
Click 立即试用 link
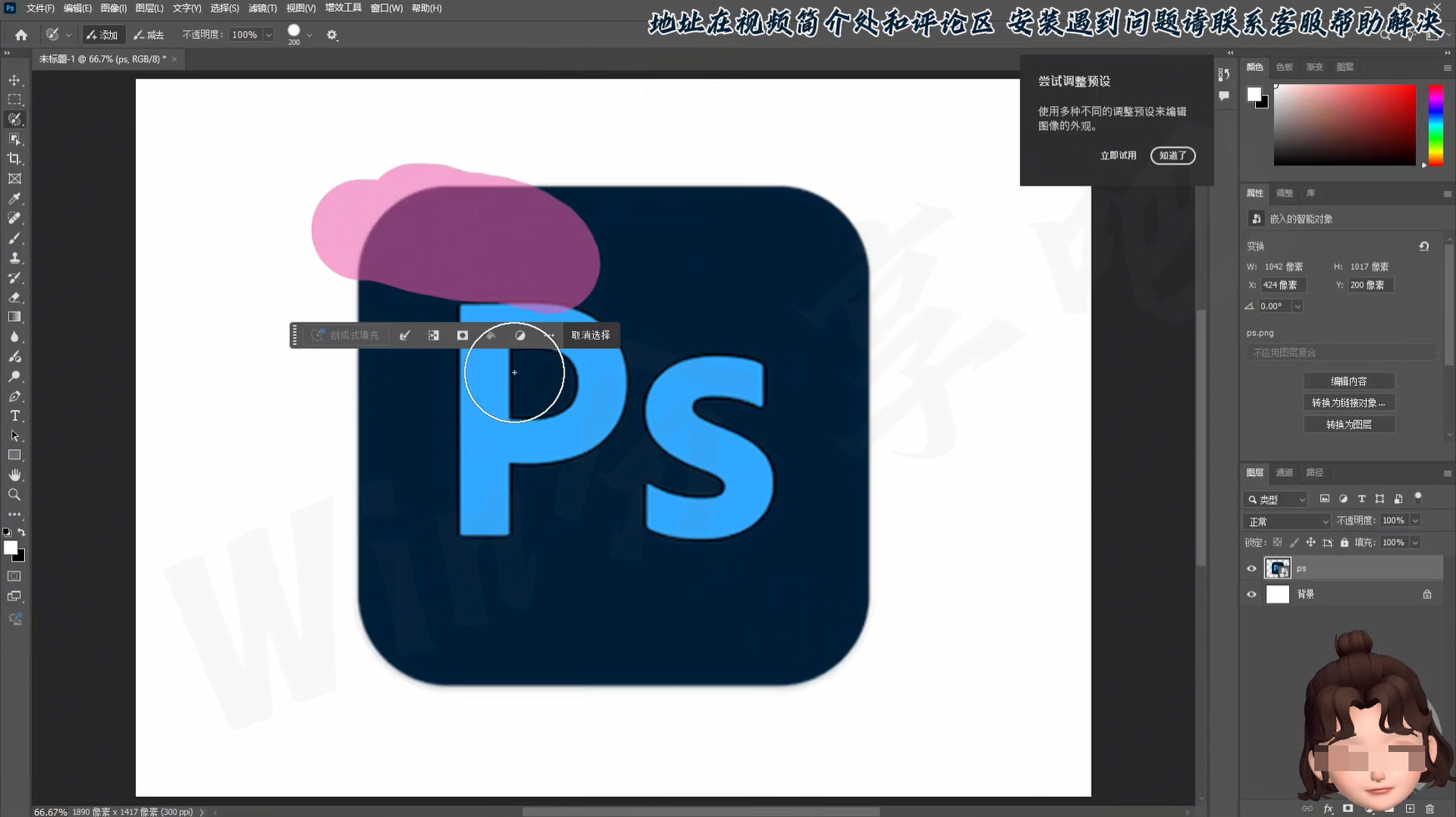[1117, 156]
